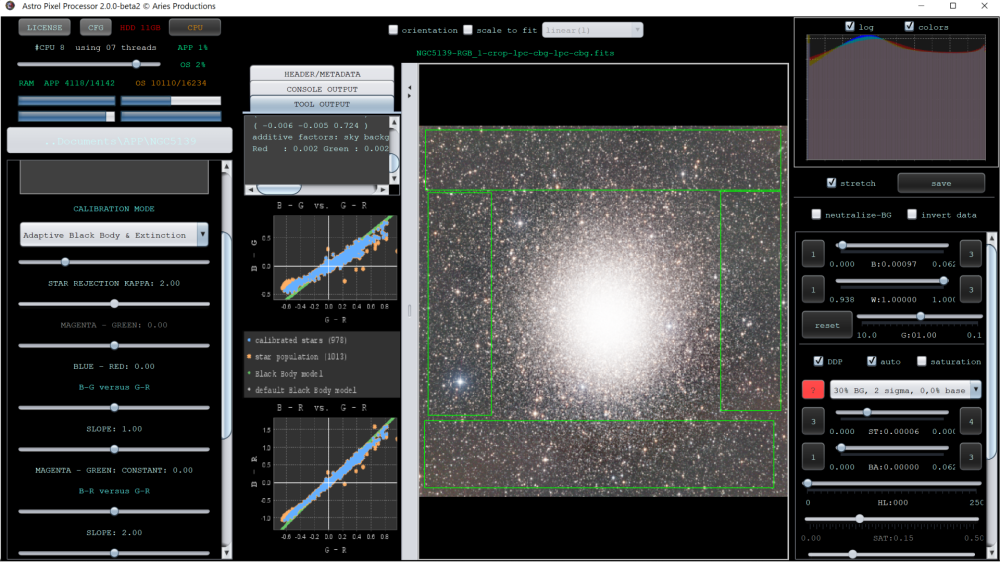Uncheck the auto checkbox
Screen dimensions: 1000x562
pyautogui.click(x=871, y=361)
